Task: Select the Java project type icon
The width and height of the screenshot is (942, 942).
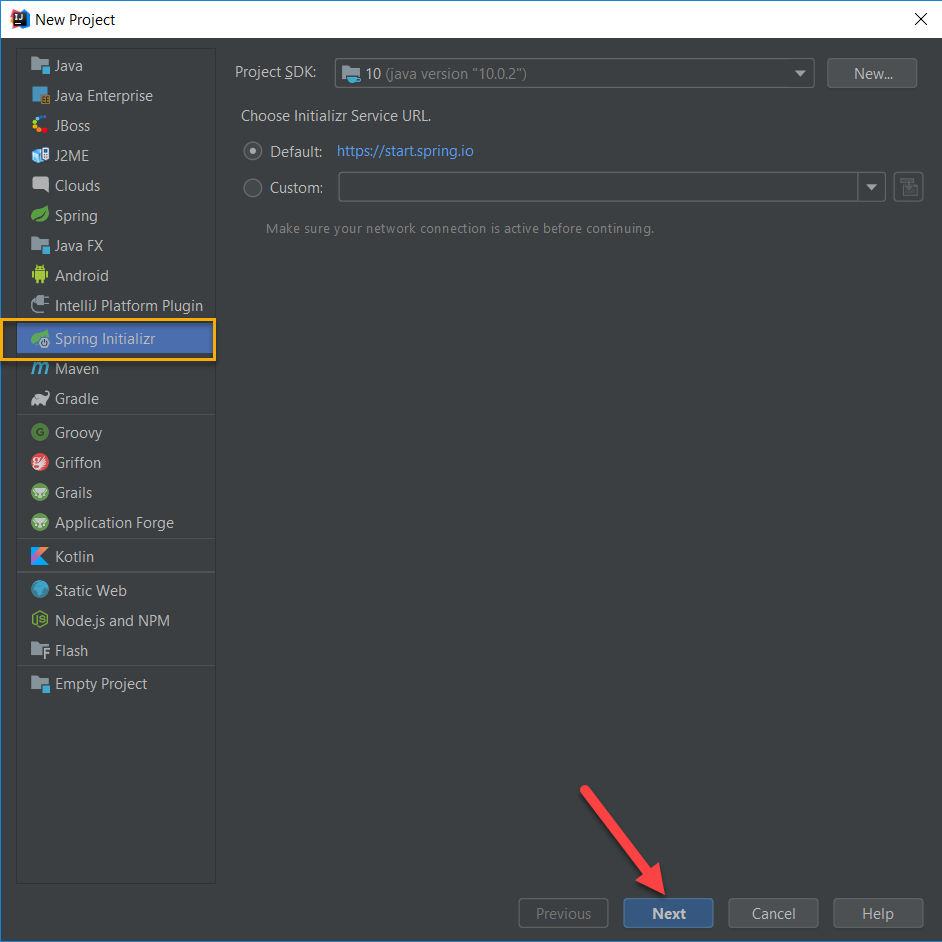Action: click(x=40, y=65)
